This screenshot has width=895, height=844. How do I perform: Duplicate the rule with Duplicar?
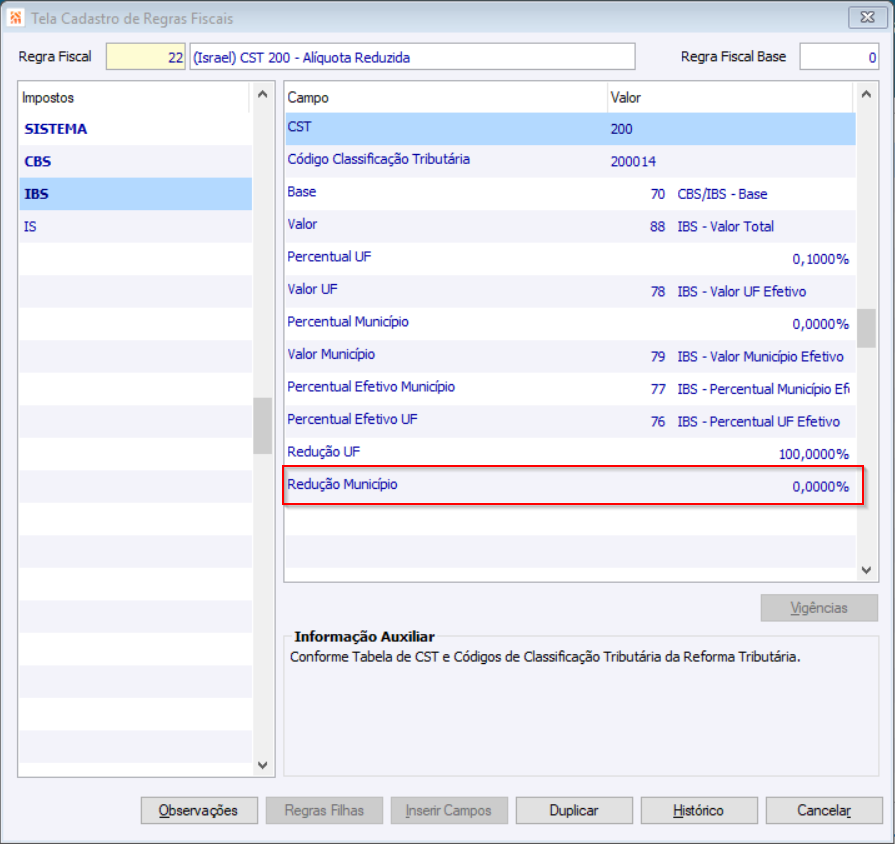pos(574,810)
